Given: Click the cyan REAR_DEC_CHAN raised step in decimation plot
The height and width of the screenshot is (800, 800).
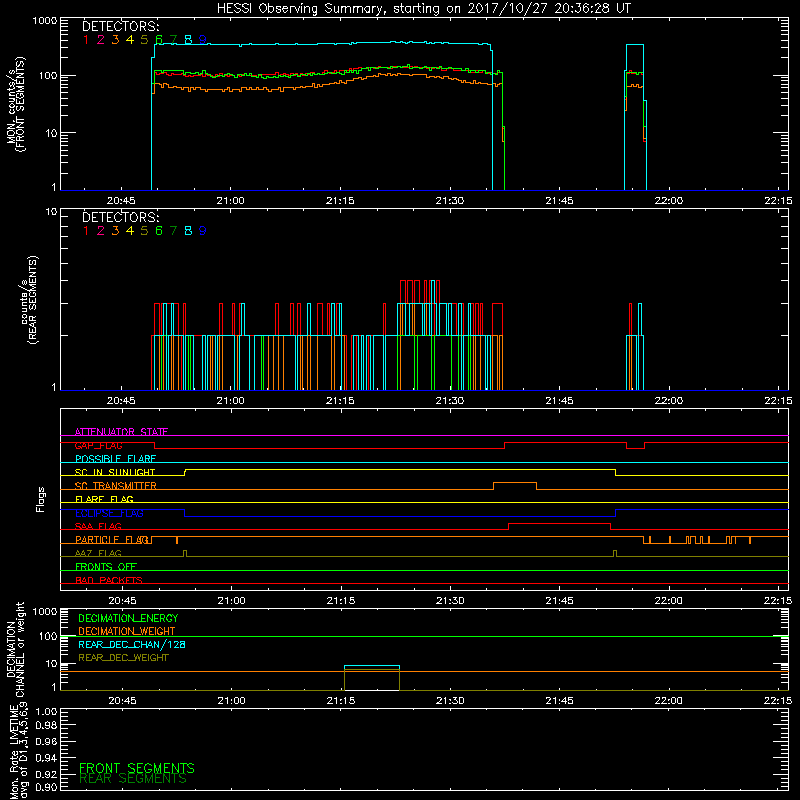Looking at the screenshot, I should tap(372, 666).
